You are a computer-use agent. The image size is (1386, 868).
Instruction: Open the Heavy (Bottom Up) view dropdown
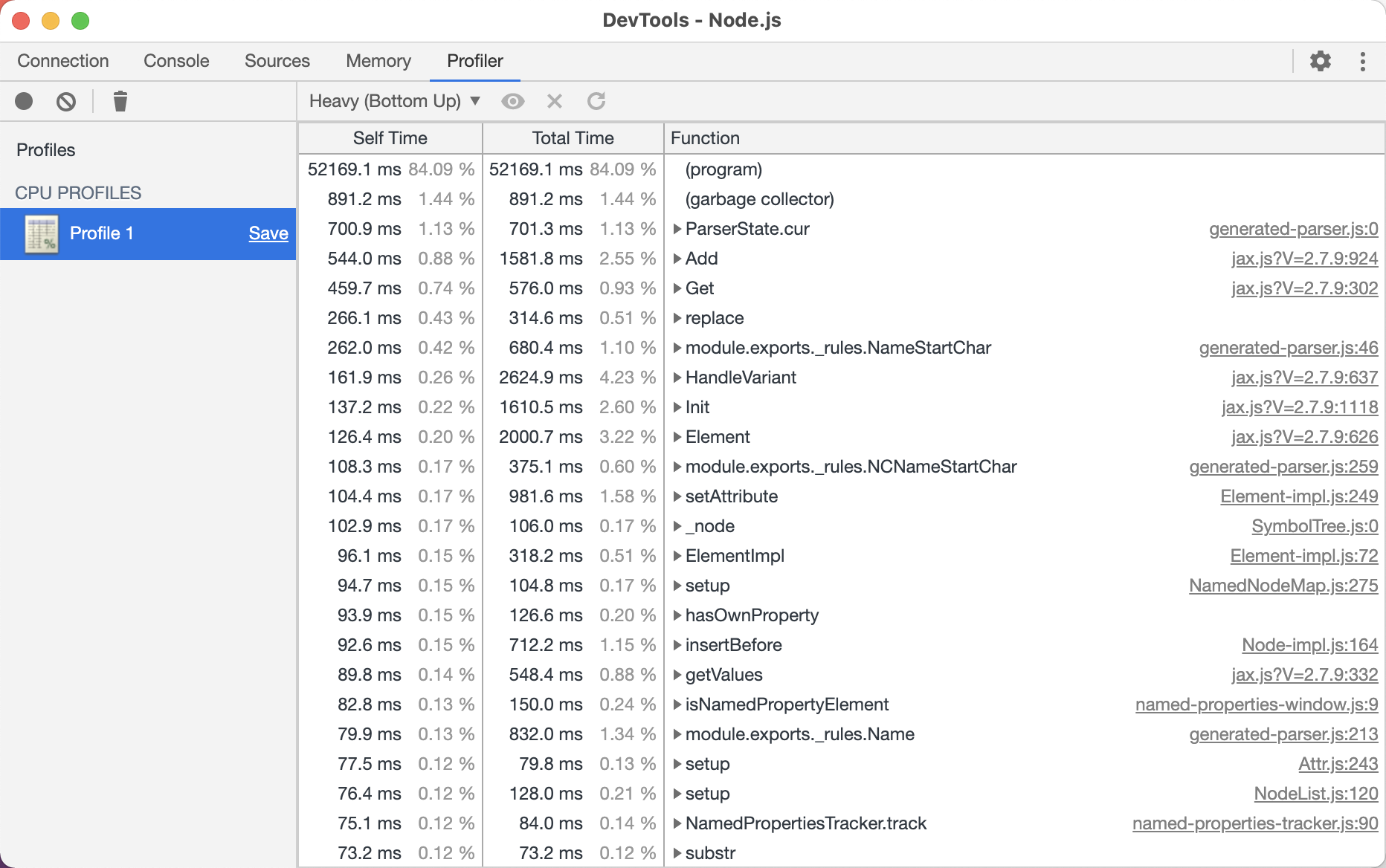pos(395,101)
